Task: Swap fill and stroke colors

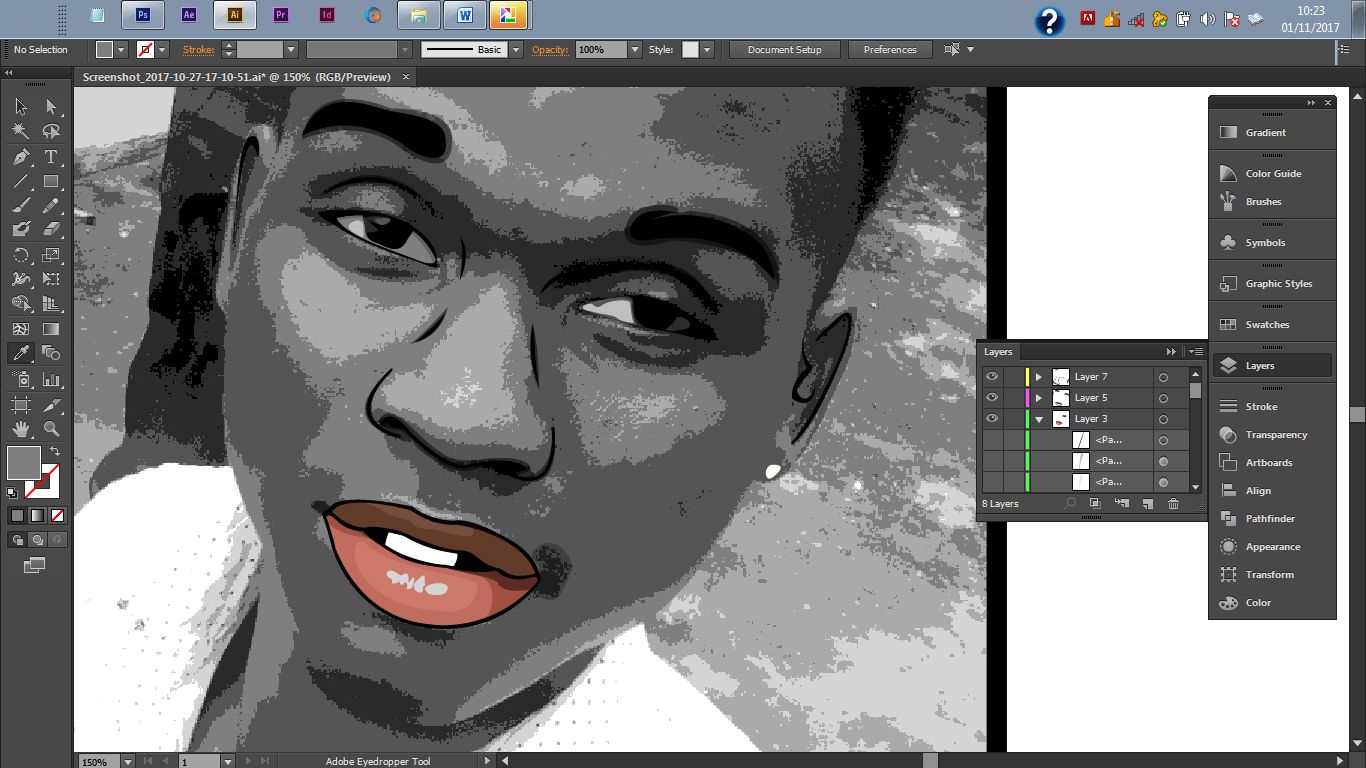Action: point(55,452)
